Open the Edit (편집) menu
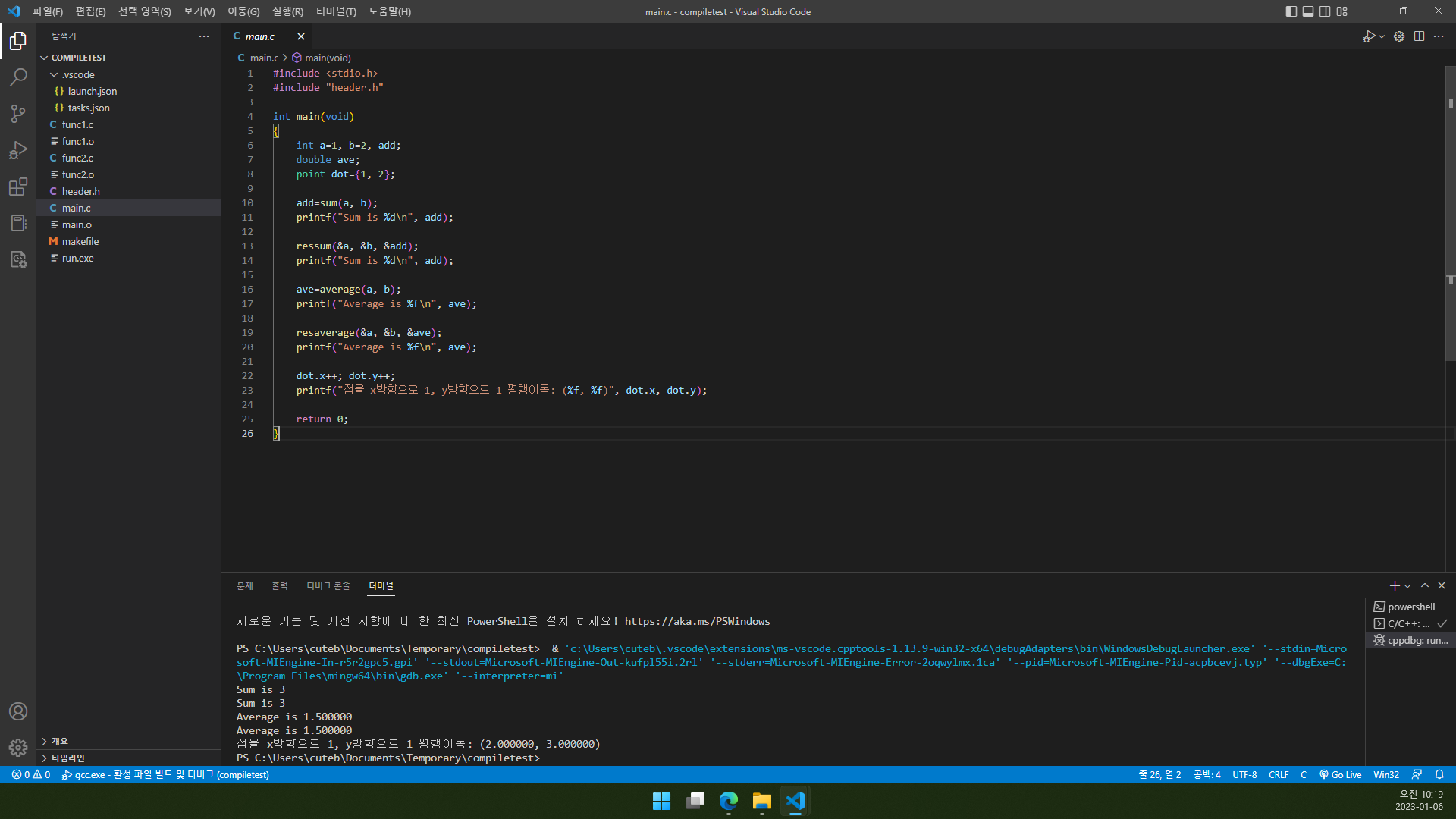 click(90, 11)
